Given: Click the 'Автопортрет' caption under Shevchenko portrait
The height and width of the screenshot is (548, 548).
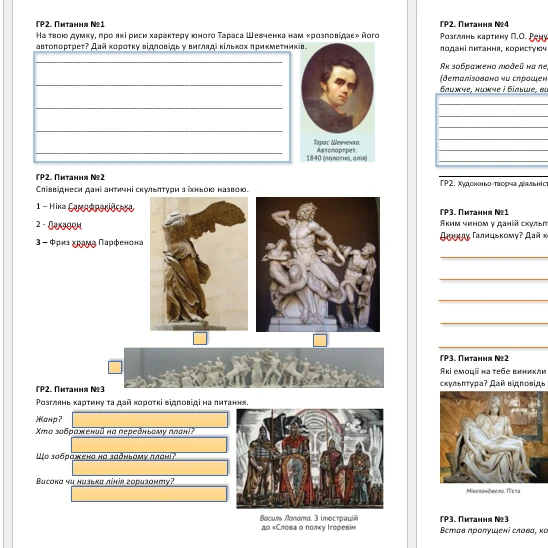Looking at the screenshot, I should (337, 150).
